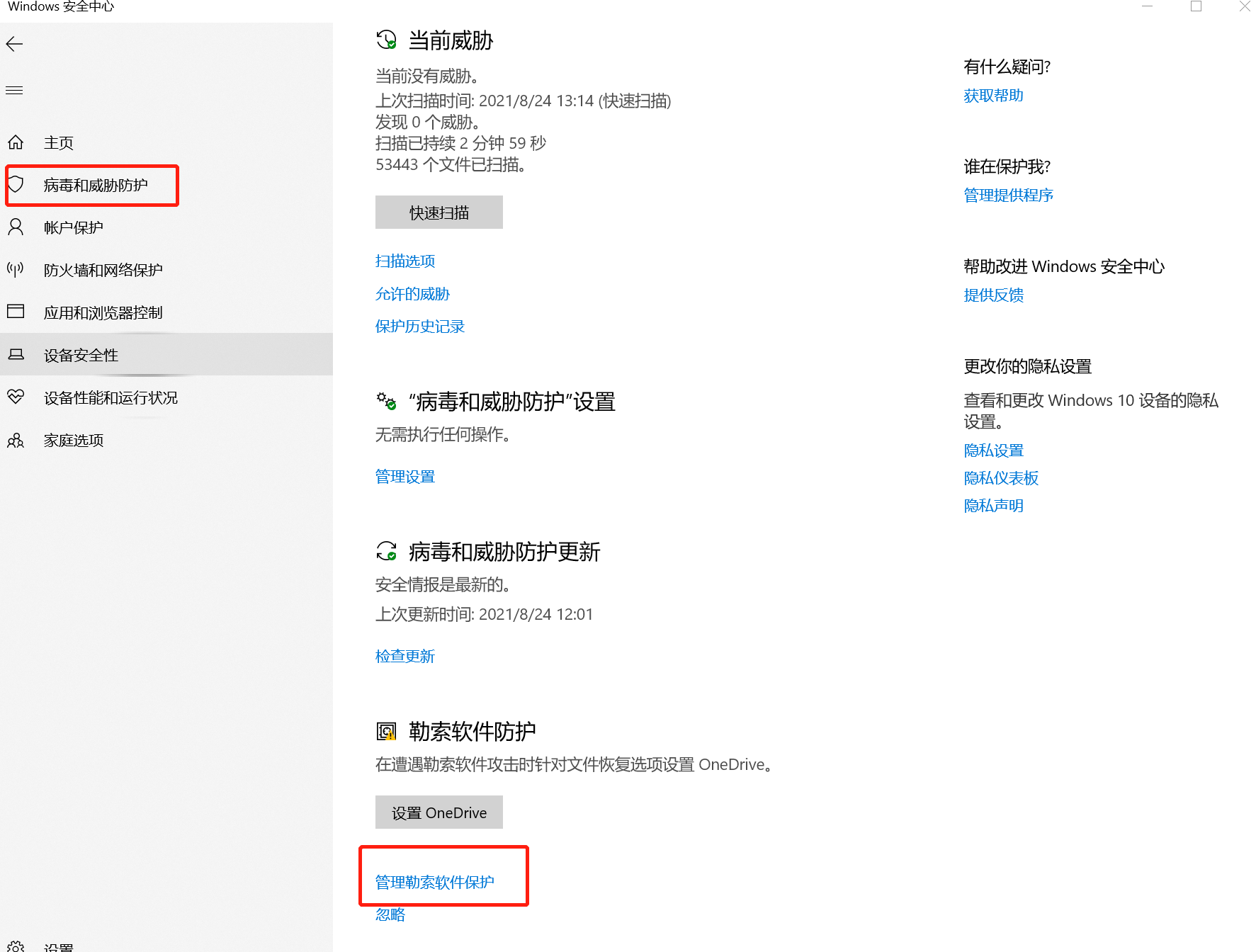This screenshot has width=1256, height=952.
Task: Click the 设置 OneDrive button
Action: click(439, 812)
